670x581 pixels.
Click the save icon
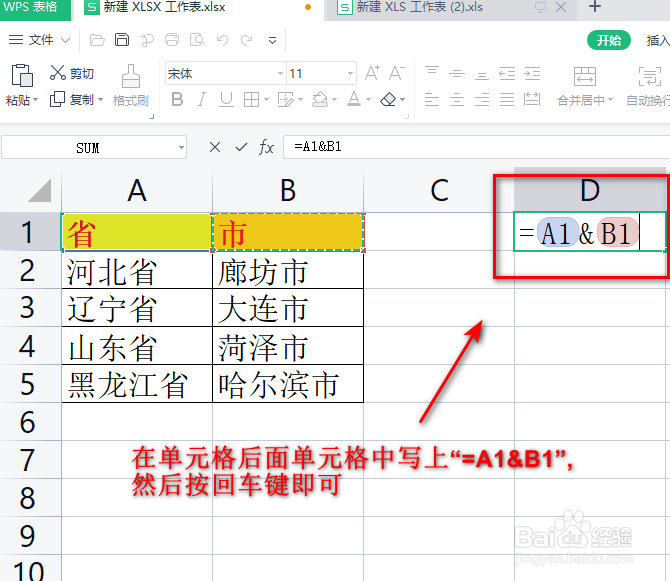122,40
